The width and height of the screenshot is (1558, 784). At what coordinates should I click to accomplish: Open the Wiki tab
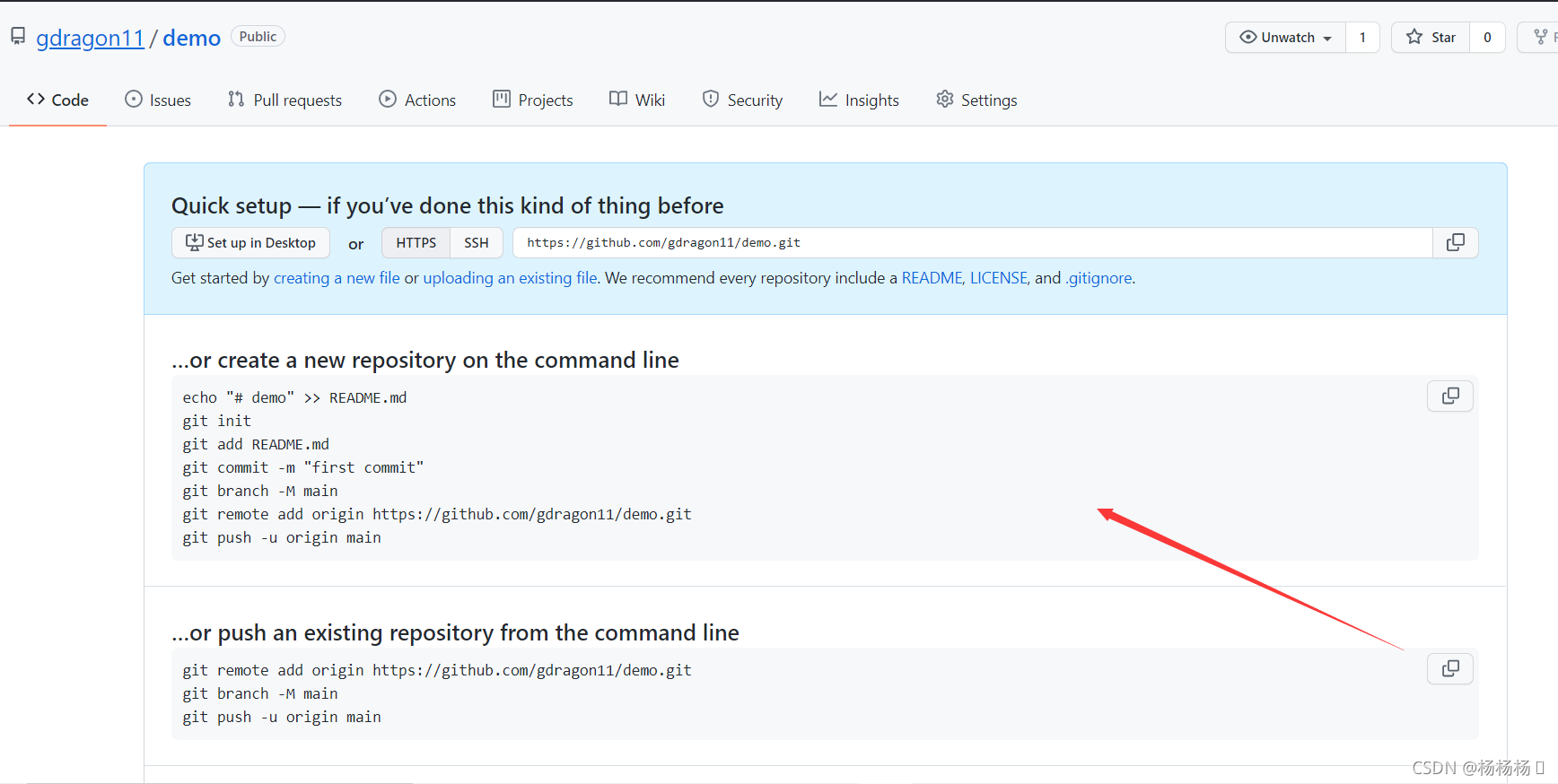(637, 100)
